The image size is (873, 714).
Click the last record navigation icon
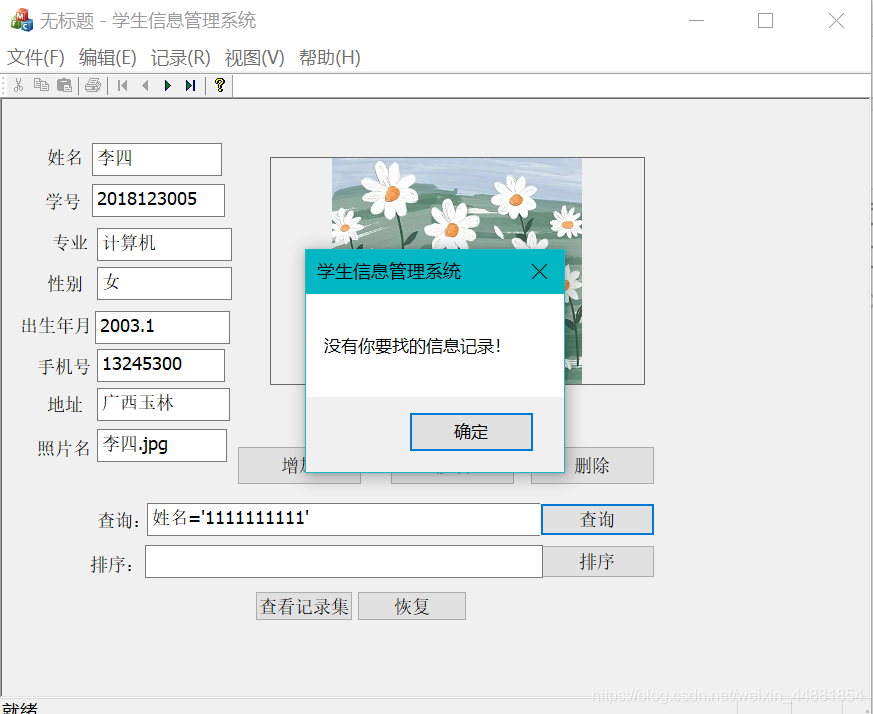pyautogui.click(x=190, y=85)
